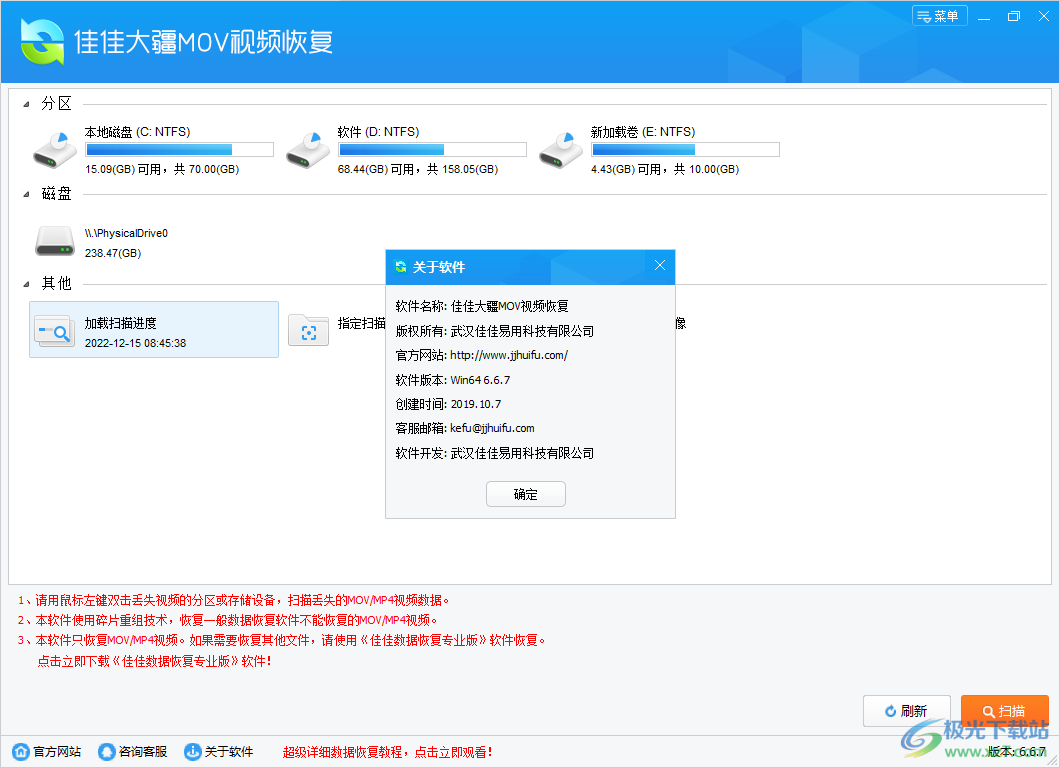Select the 新加载卷 E drive icon
The width and height of the screenshot is (1060, 768).
[x=561, y=147]
